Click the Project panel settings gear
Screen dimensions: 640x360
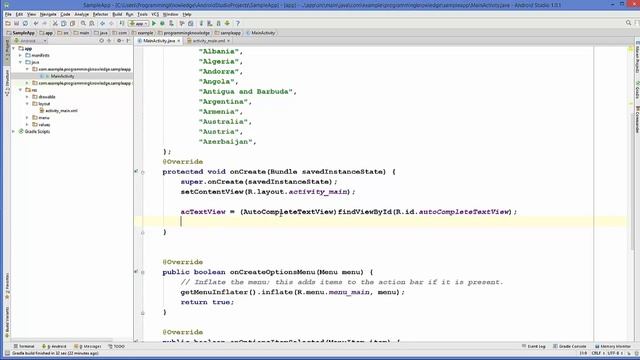[119, 41]
